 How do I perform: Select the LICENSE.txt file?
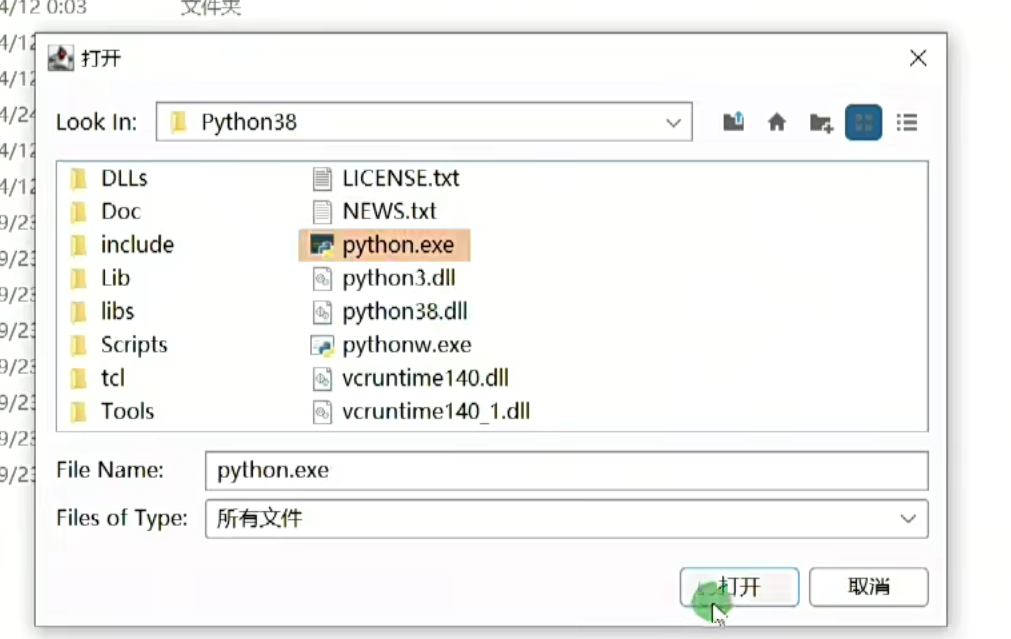pyautogui.click(x=386, y=178)
